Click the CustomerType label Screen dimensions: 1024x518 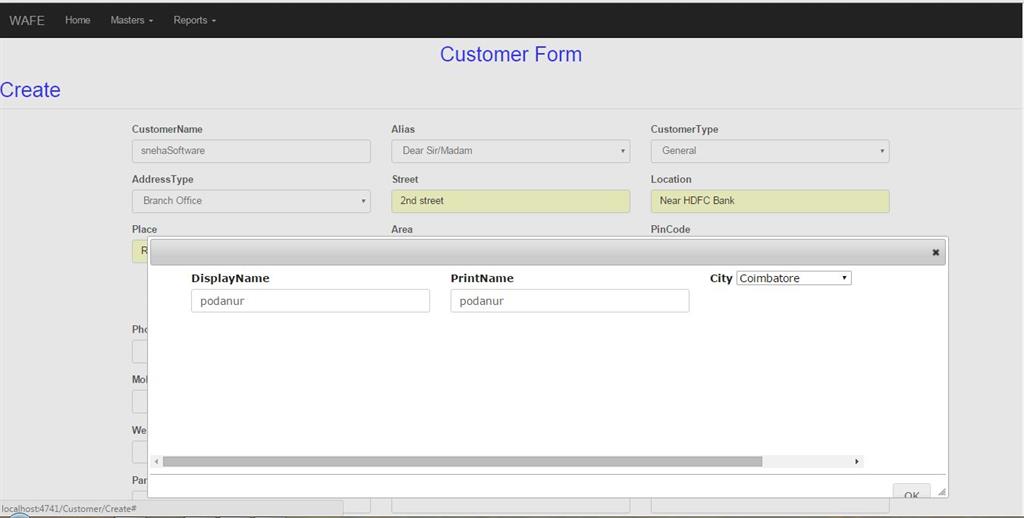(x=684, y=129)
